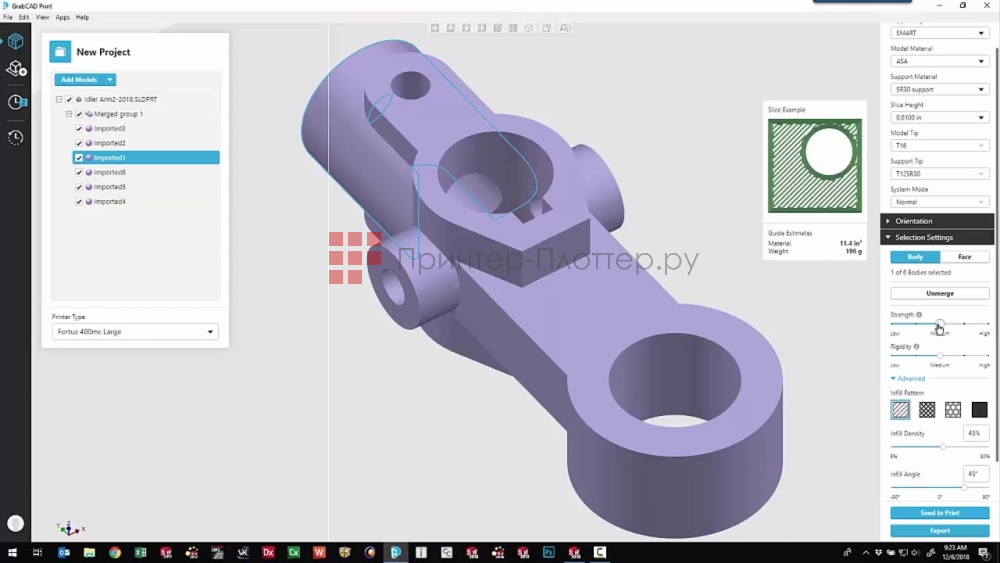Toggle the Imported2 checkbox

[x=79, y=143]
